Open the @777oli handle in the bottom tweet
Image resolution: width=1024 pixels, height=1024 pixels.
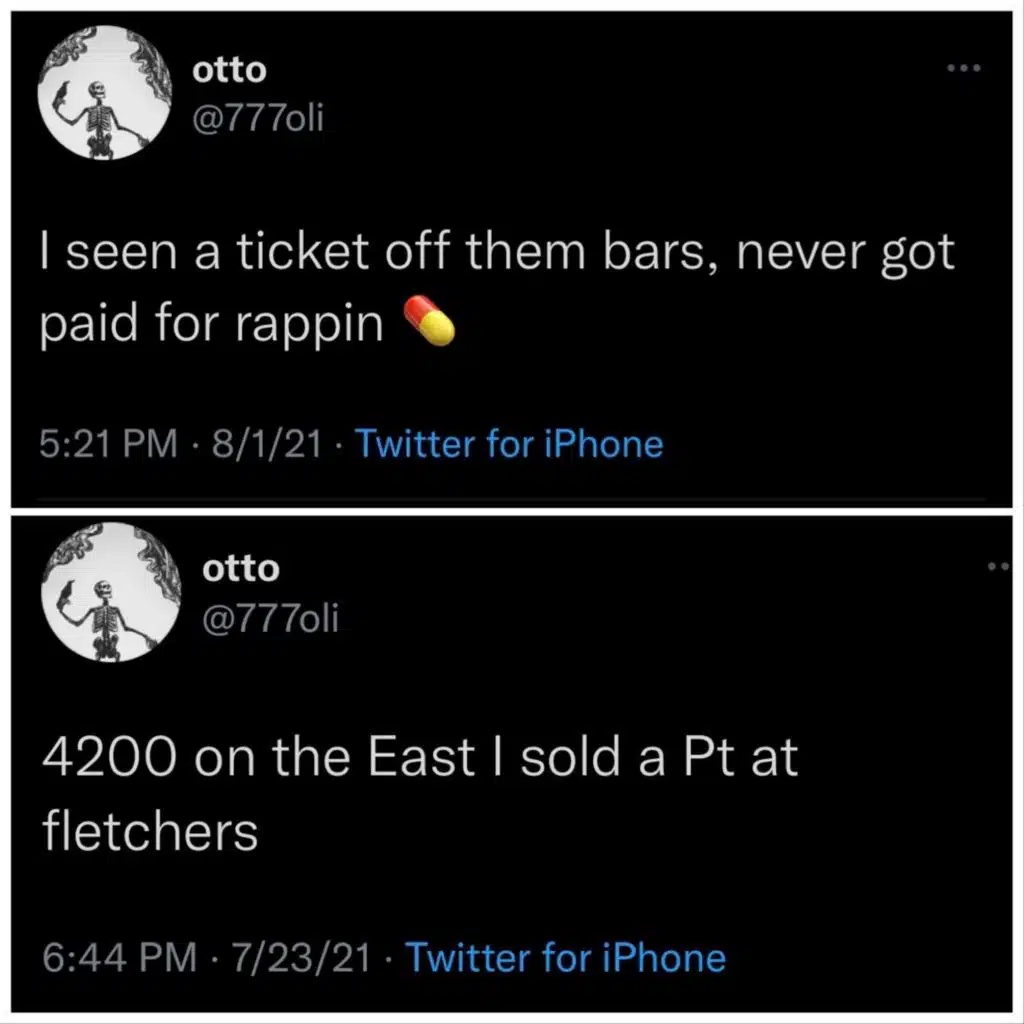271,618
